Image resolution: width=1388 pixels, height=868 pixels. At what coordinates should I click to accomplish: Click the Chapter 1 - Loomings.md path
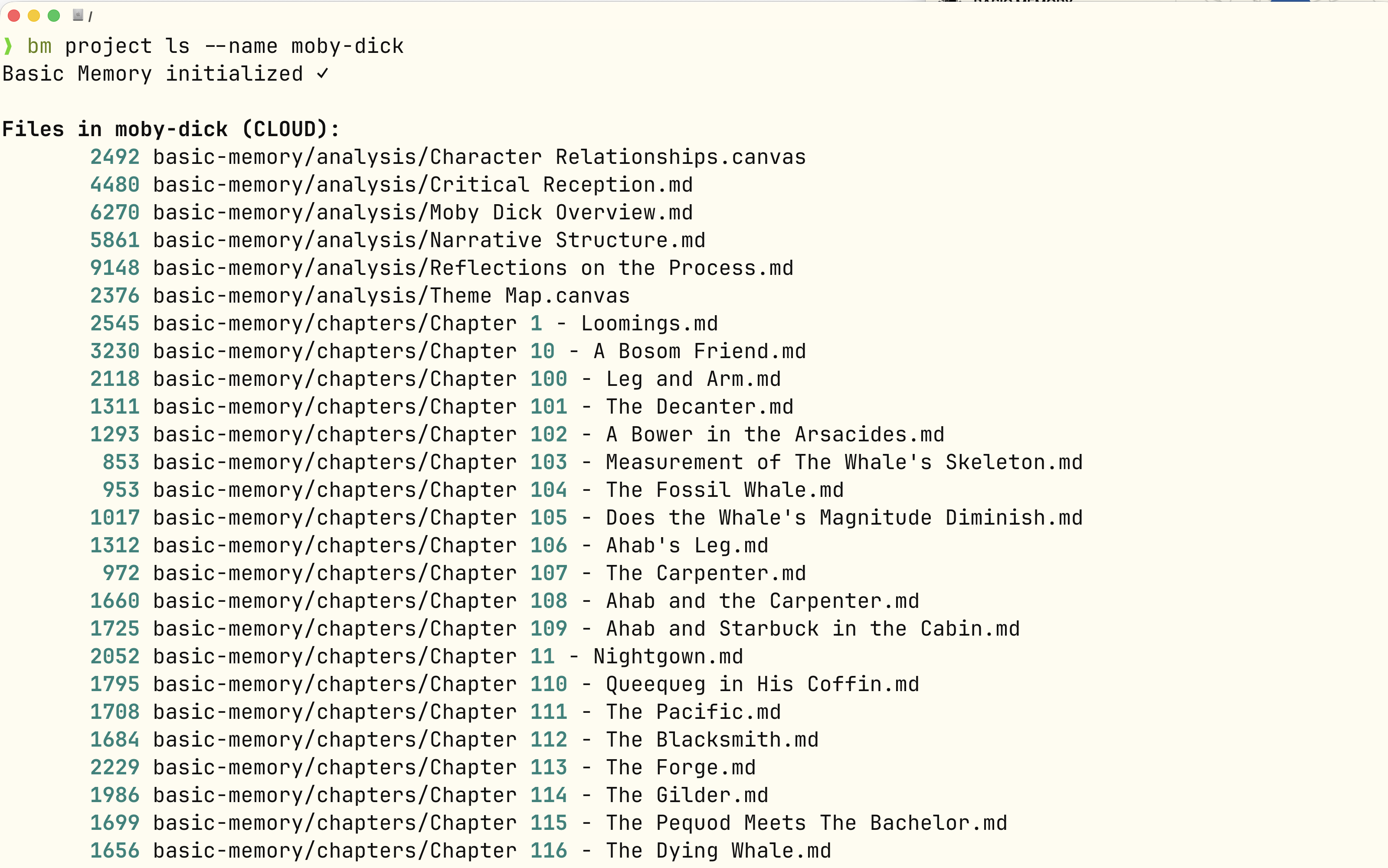(435, 323)
